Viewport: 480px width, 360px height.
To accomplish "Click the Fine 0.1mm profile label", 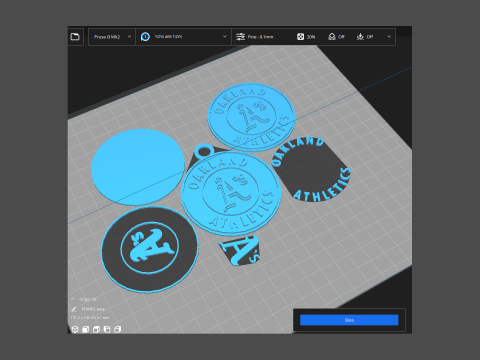I will point(260,37).
